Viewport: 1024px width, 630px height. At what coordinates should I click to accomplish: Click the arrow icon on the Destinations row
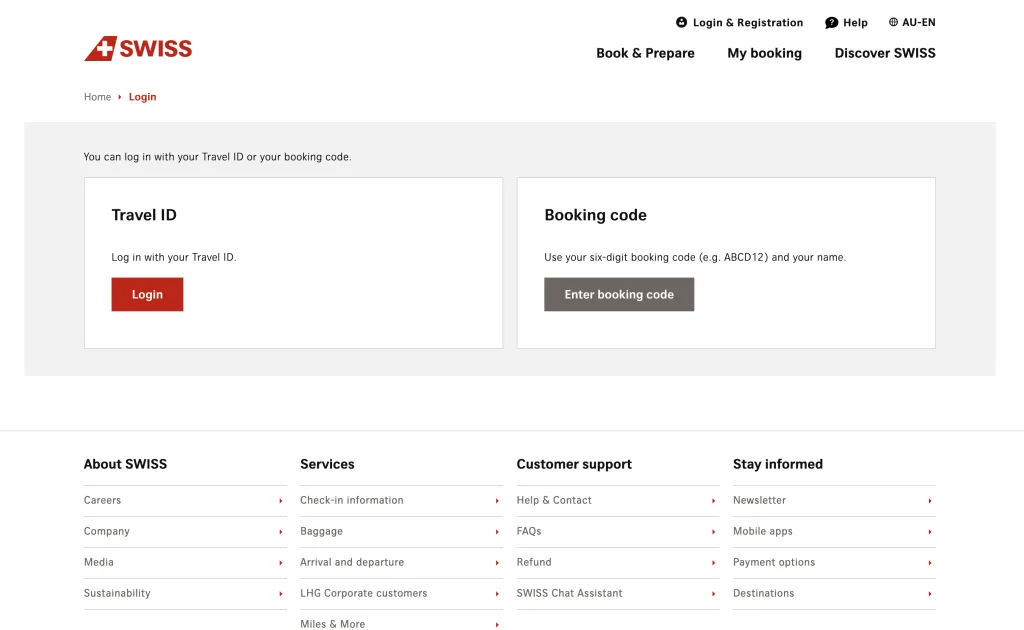930,594
